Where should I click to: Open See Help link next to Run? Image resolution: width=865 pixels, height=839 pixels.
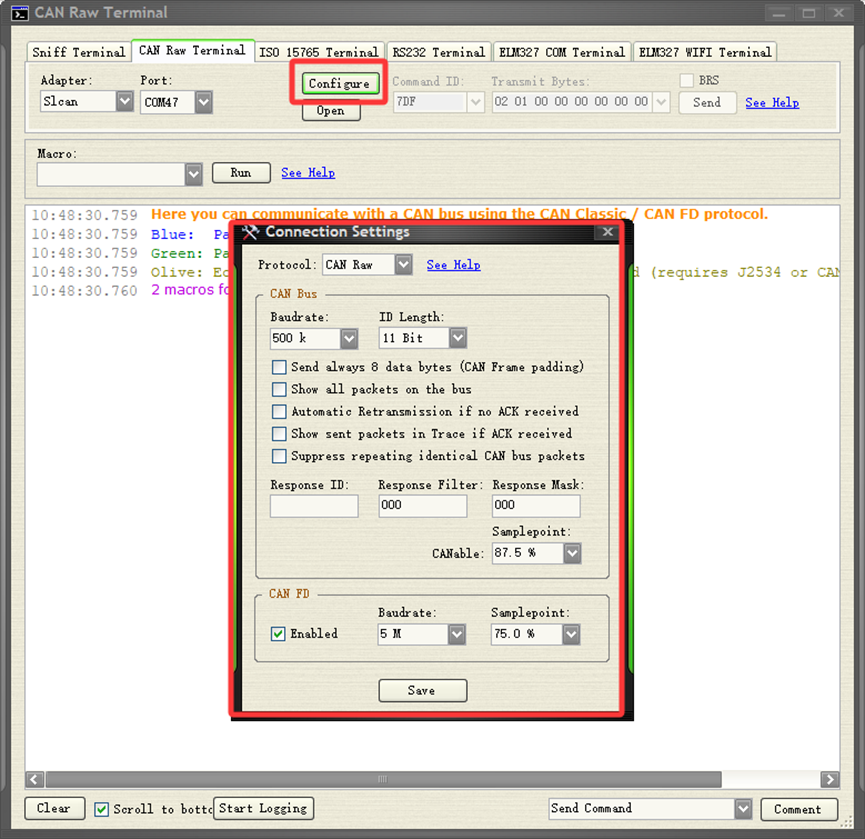tap(308, 173)
